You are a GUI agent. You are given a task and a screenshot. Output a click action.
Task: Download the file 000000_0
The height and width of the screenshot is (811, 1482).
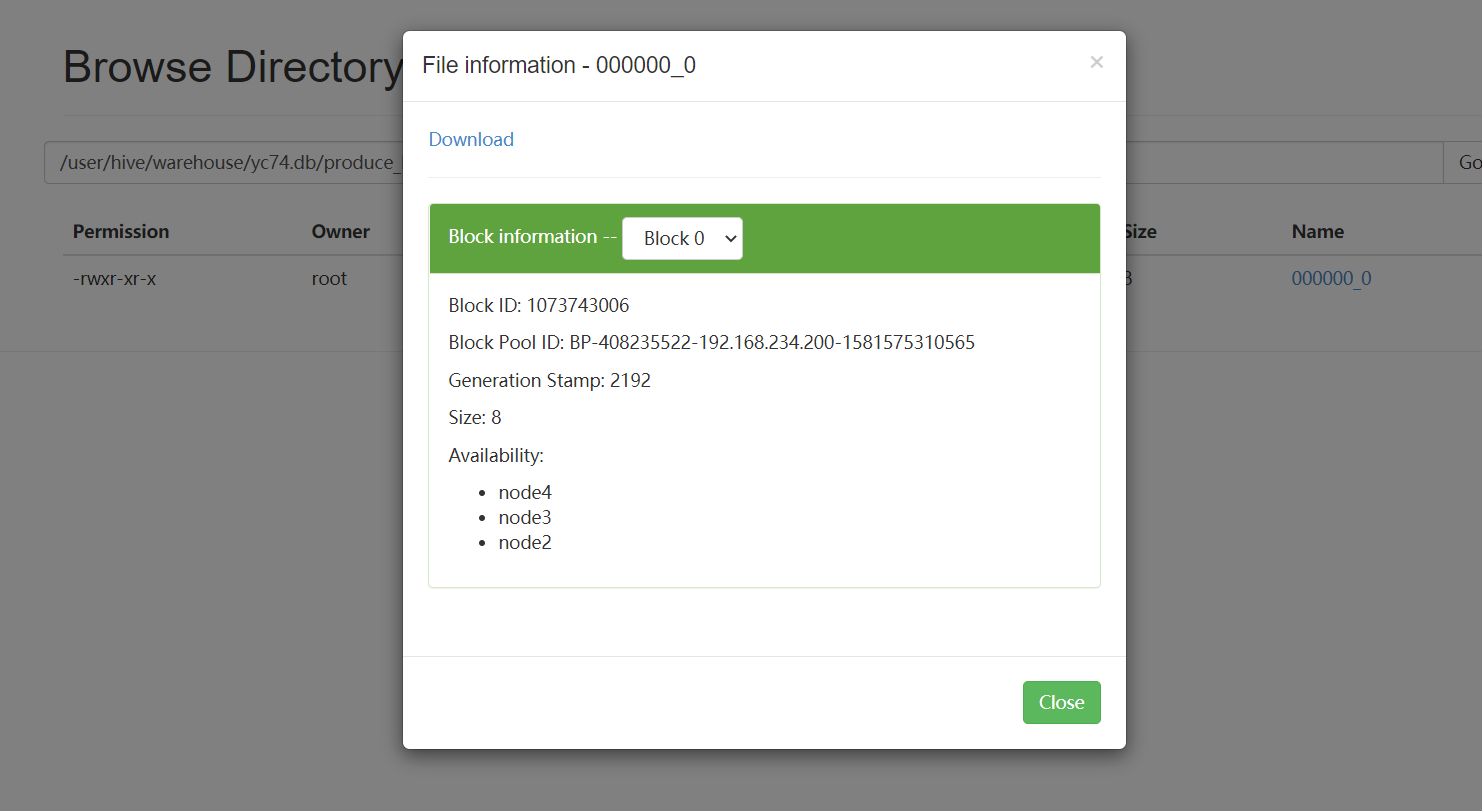coord(470,139)
